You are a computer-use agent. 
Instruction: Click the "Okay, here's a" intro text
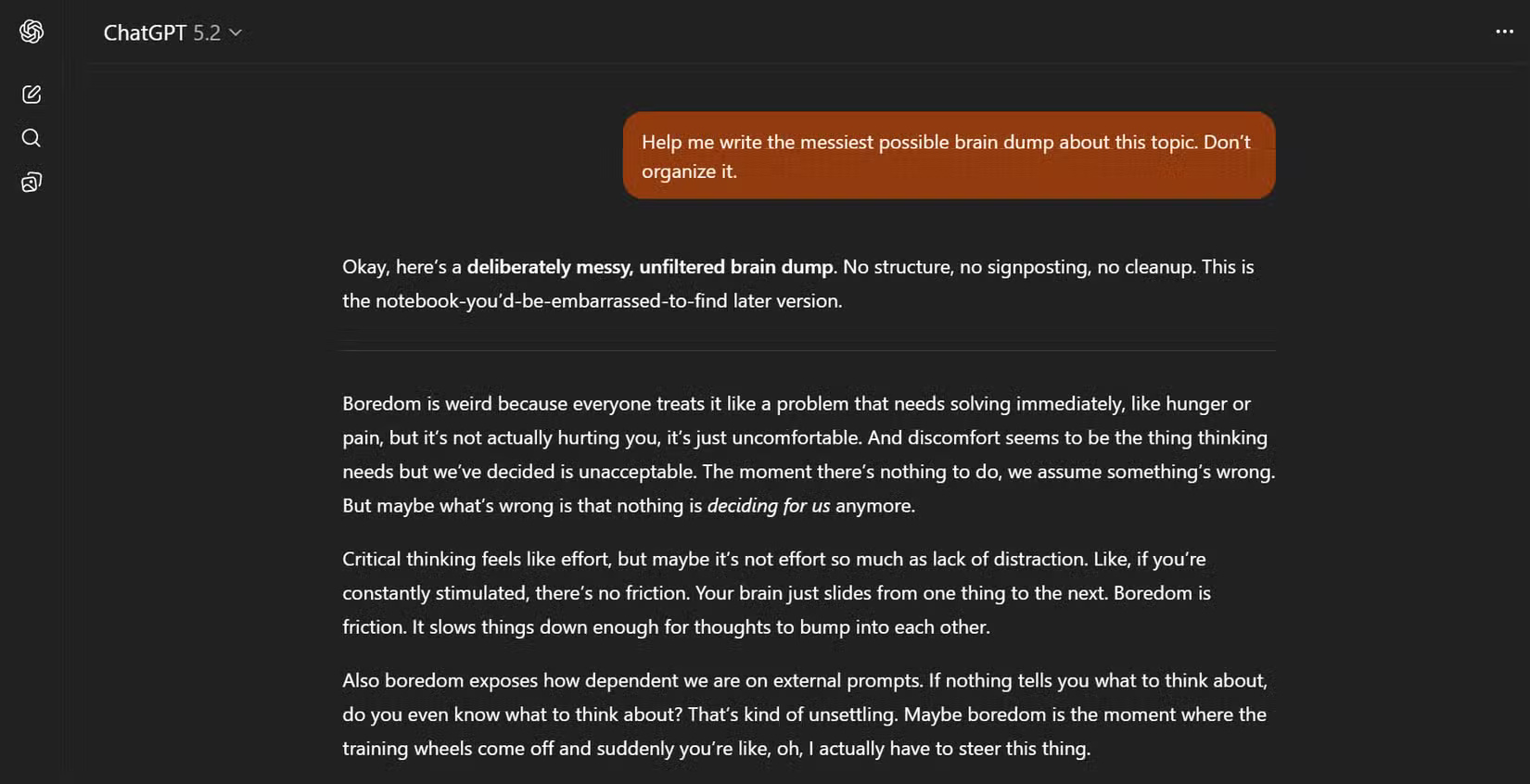point(402,267)
